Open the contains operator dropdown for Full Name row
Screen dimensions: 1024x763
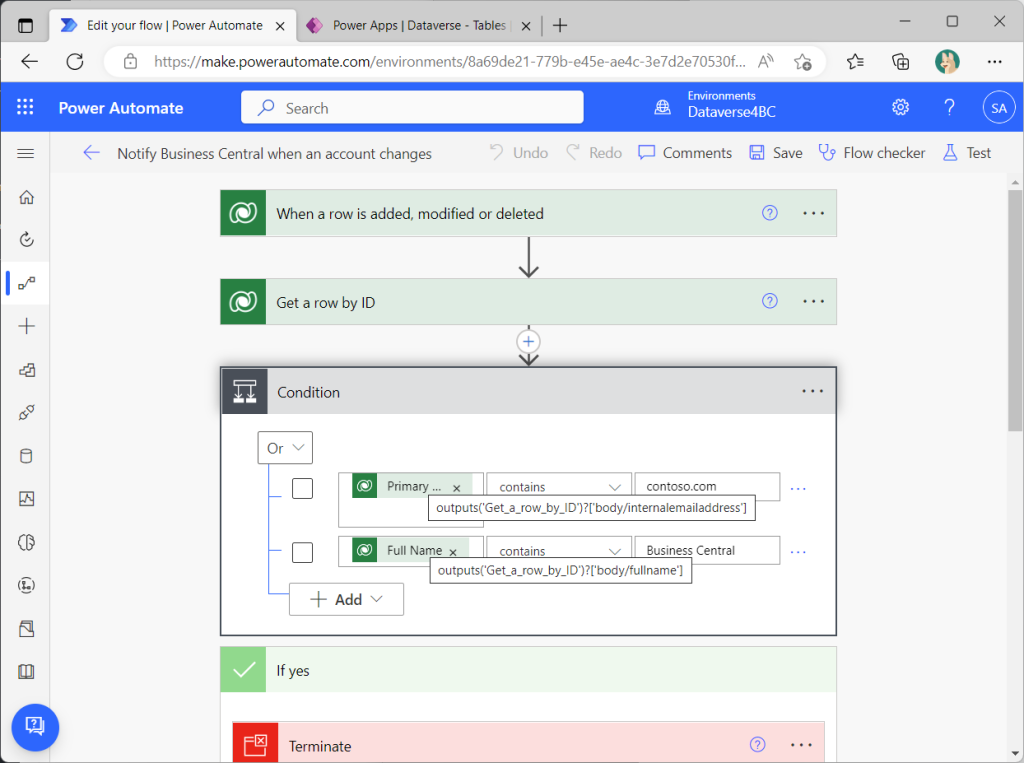point(558,551)
